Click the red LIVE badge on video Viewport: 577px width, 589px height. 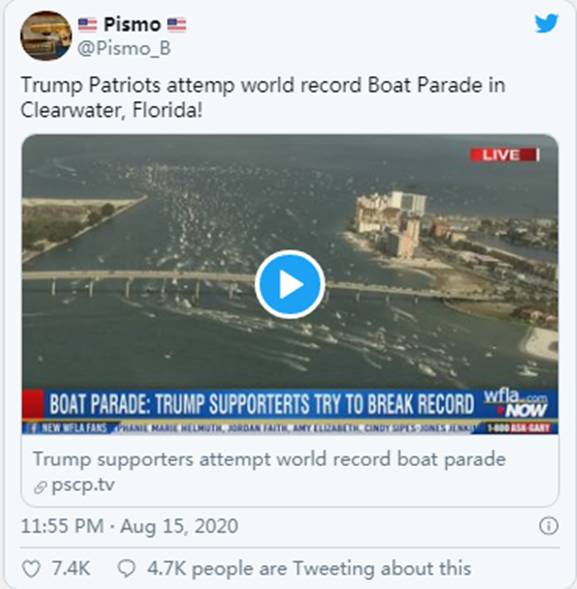504,155
